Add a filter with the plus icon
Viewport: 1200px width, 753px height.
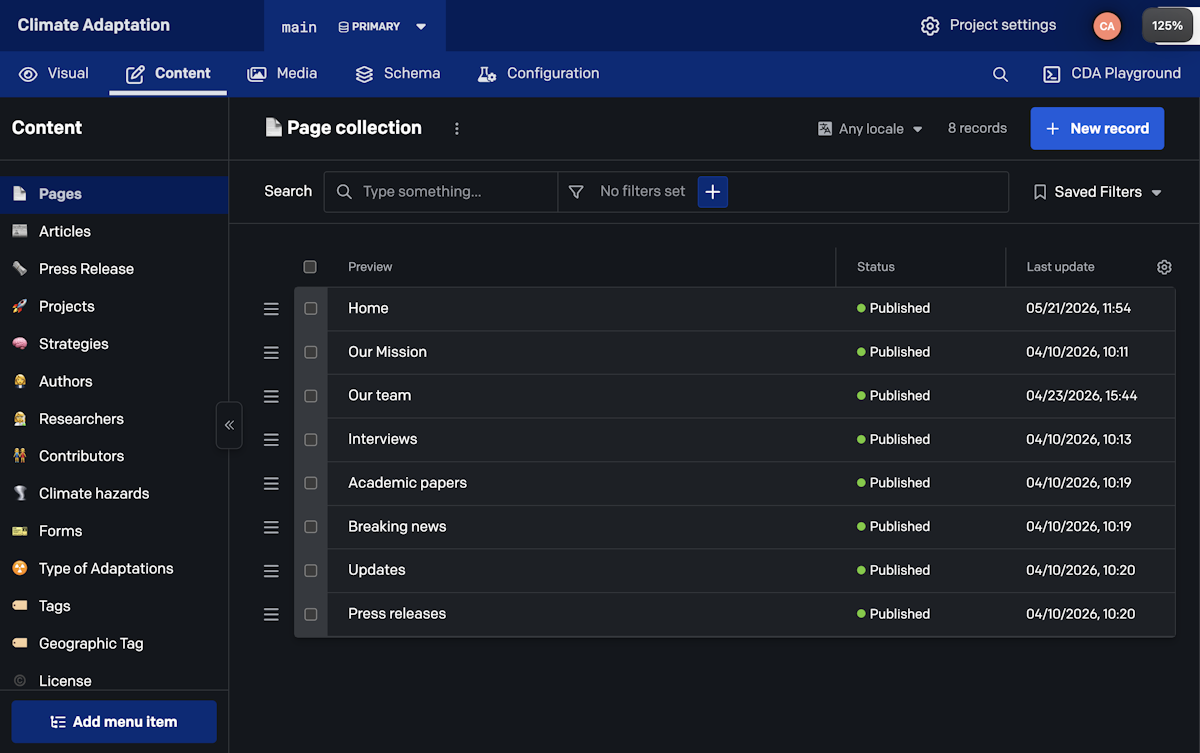[712, 191]
